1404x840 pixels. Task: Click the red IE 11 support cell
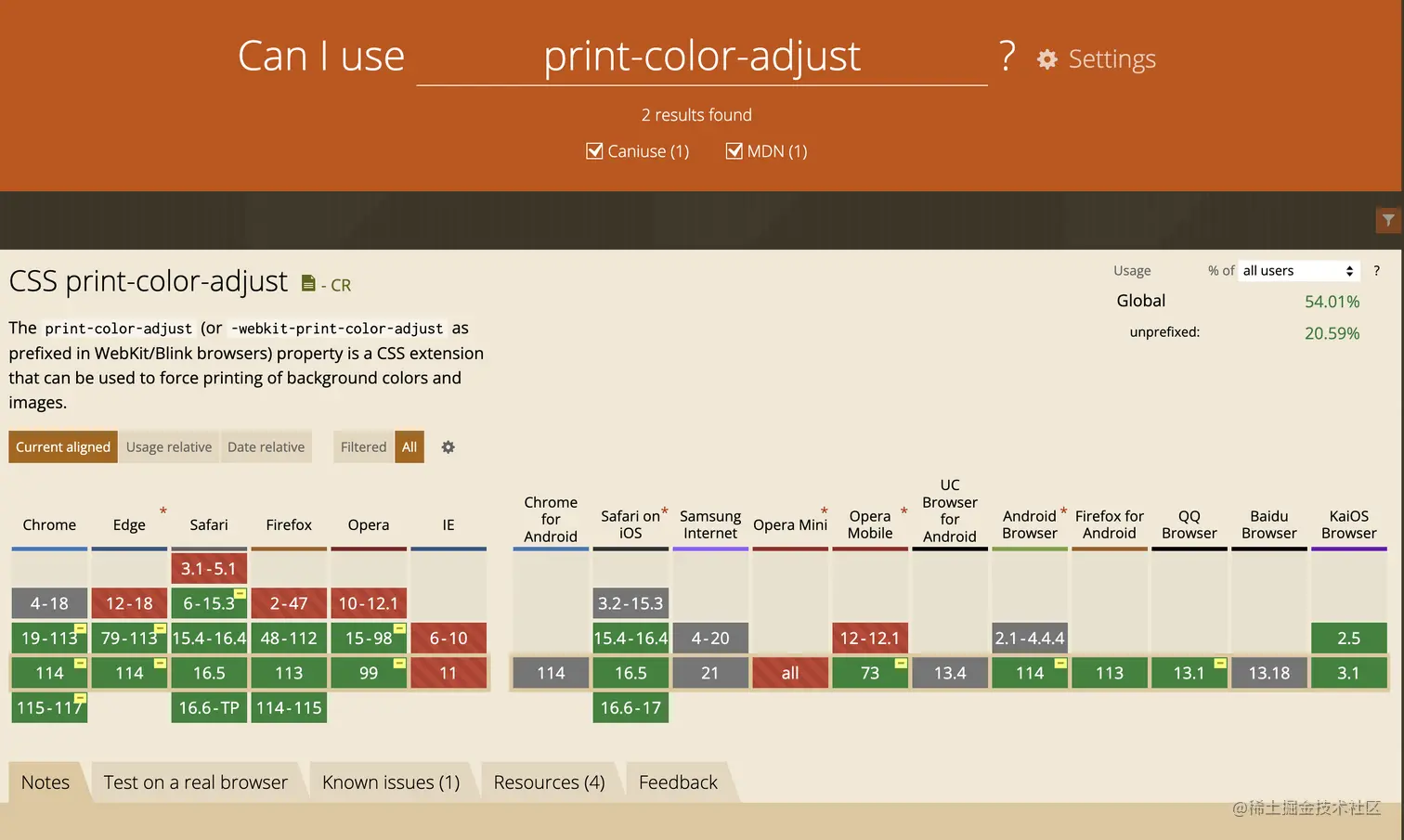pyautogui.click(x=448, y=673)
